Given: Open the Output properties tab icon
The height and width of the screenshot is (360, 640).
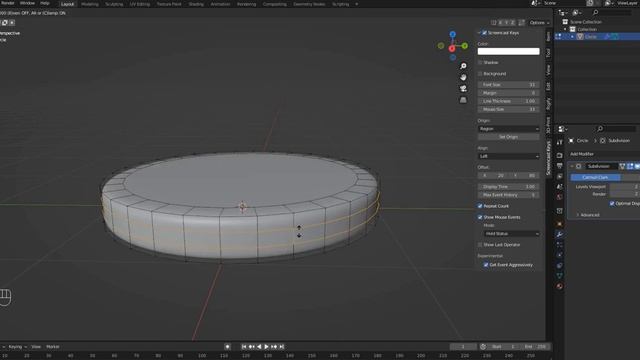Looking at the screenshot, I should click(x=560, y=166).
